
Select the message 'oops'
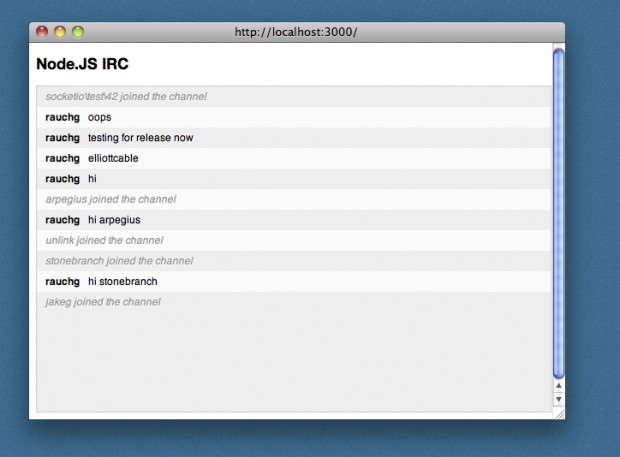click(x=100, y=117)
